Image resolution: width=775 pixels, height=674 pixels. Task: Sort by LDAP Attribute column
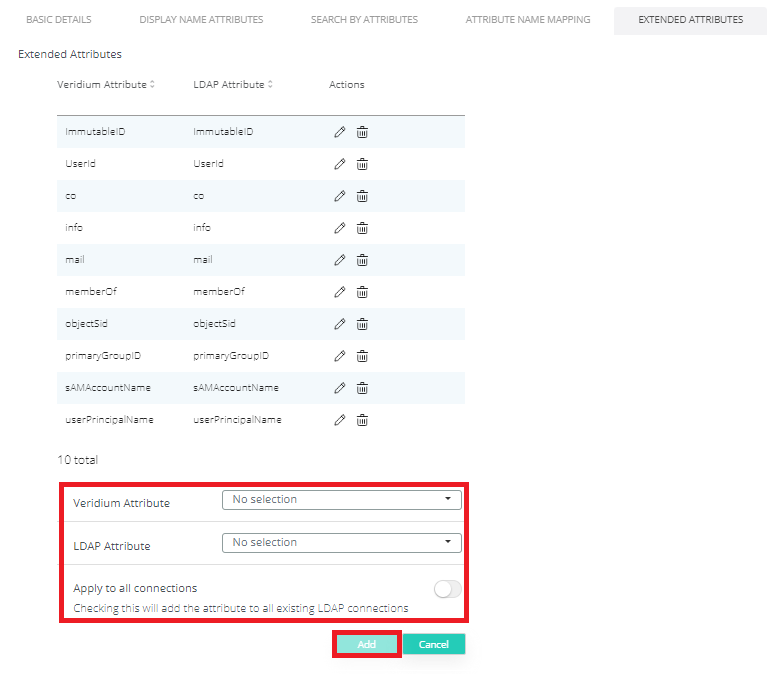coord(233,85)
